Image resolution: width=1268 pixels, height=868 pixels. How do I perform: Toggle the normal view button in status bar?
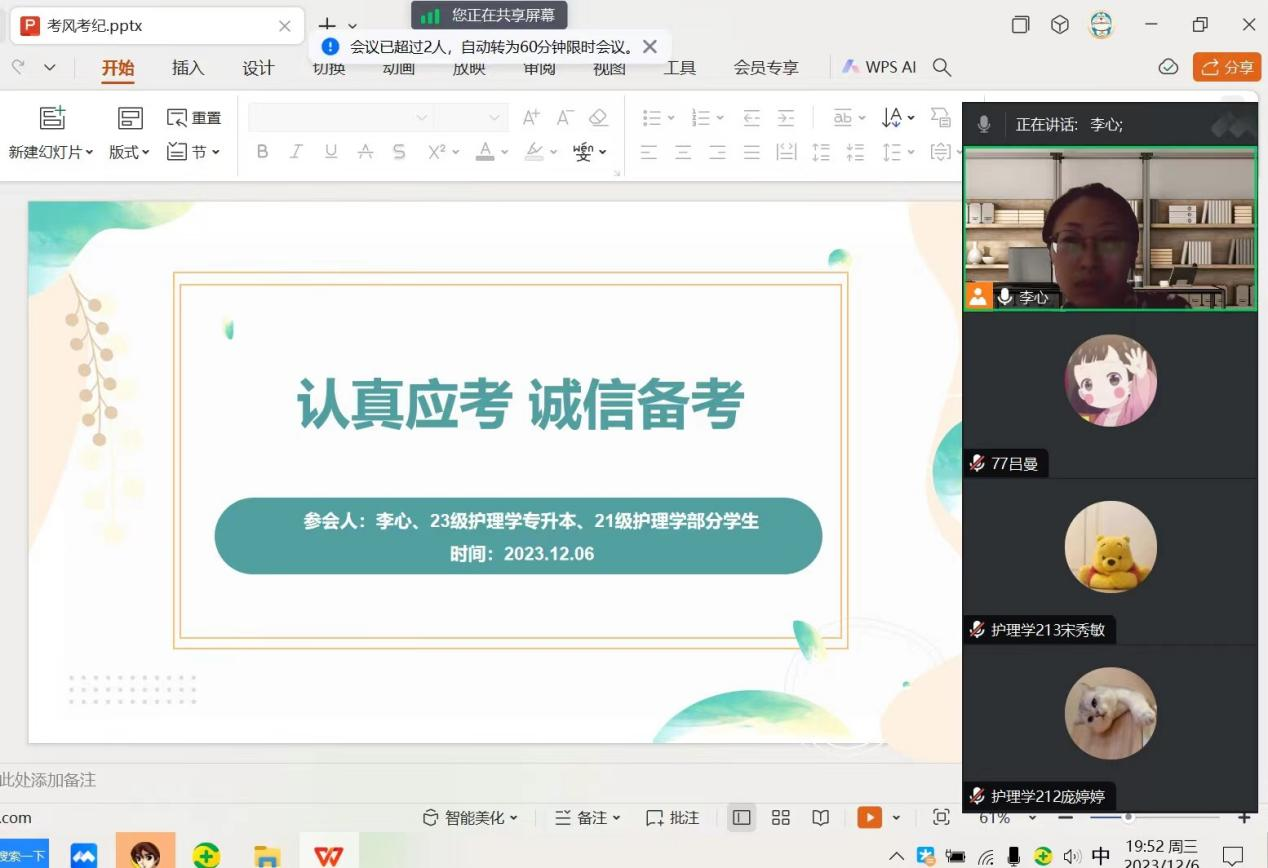coord(741,818)
